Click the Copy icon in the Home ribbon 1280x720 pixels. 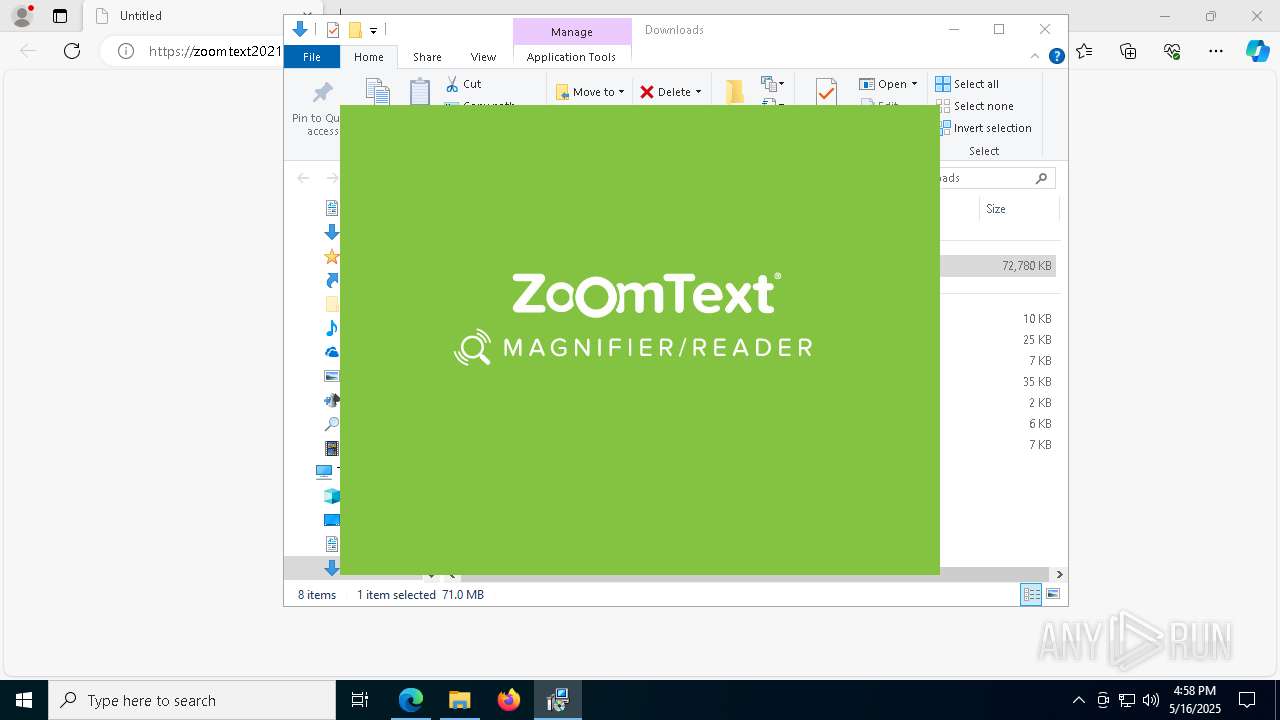coord(378,92)
